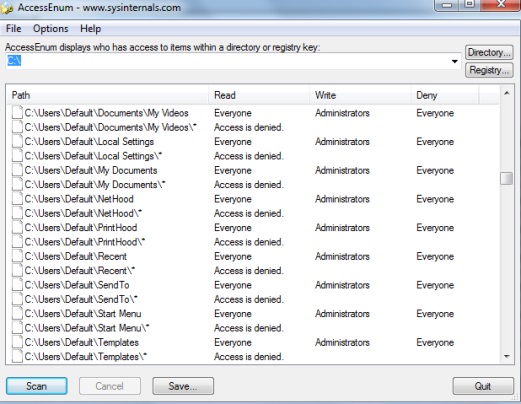Select path C:\Users\Default\NetHood\*

click(83, 213)
